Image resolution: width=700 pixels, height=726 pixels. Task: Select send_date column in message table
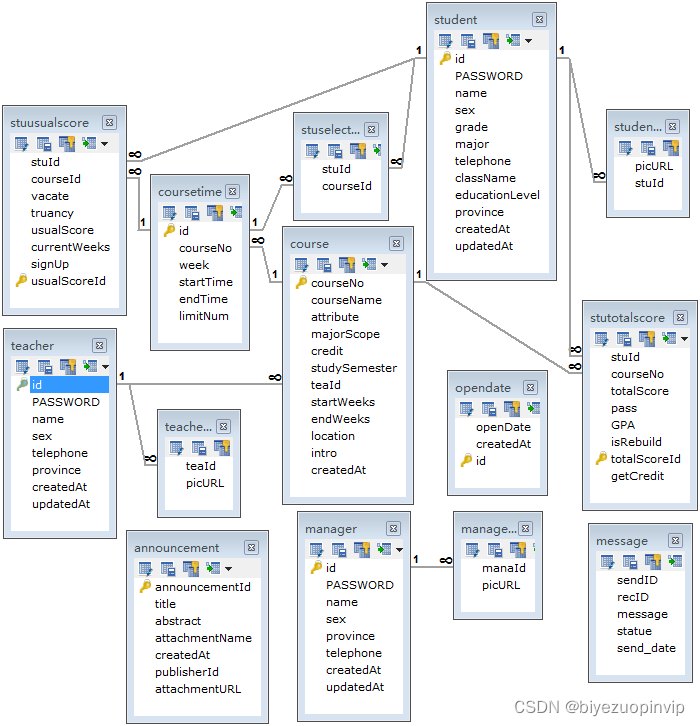646,648
